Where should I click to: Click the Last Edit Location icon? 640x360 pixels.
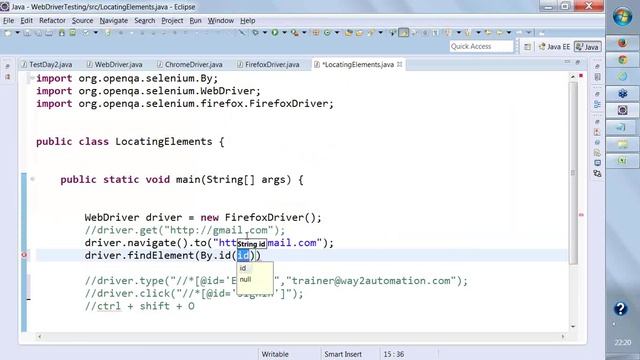tap(488, 33)
